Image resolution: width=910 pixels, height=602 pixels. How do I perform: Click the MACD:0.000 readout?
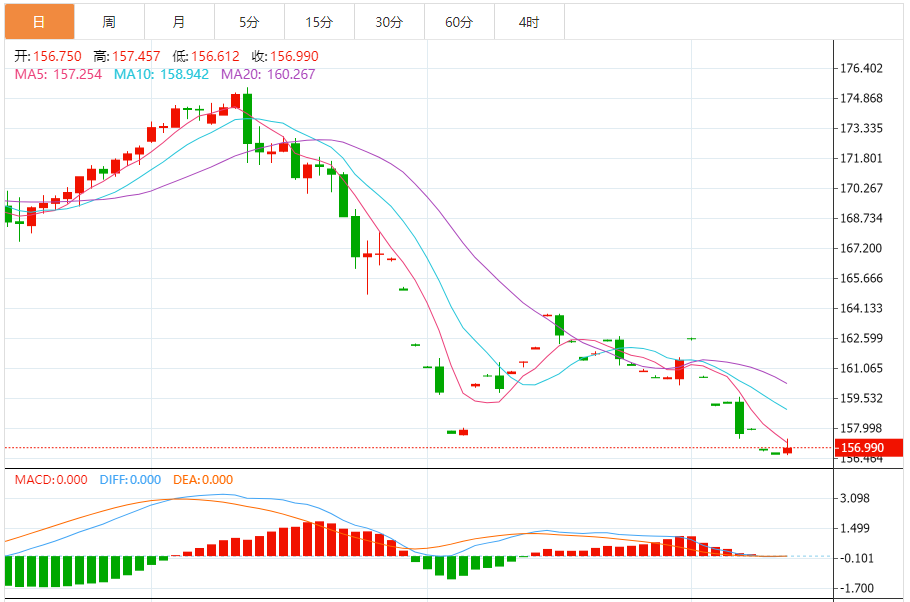(51, 480)
